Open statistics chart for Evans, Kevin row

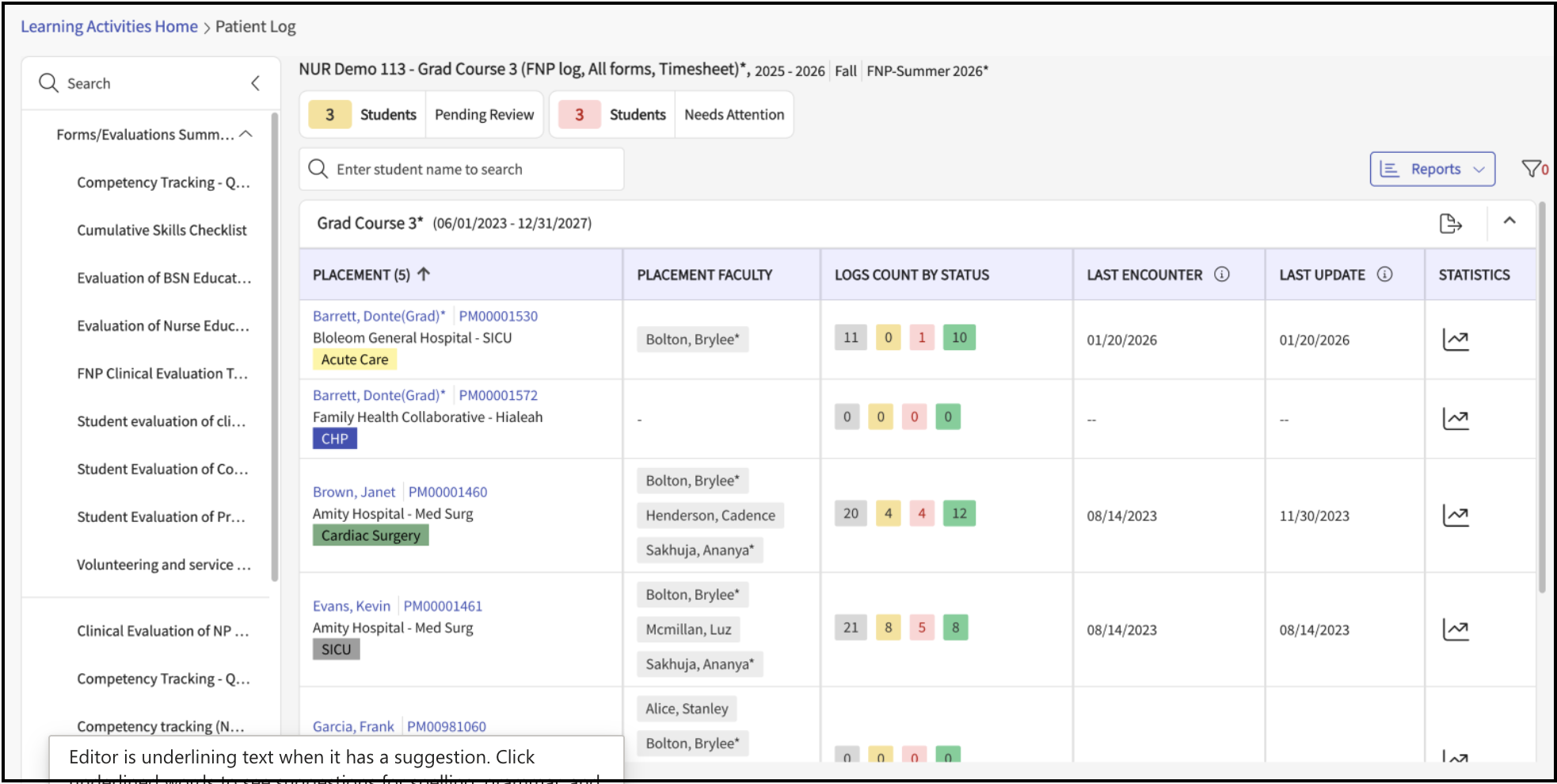pyautogui.click(x=1455, y=630)
